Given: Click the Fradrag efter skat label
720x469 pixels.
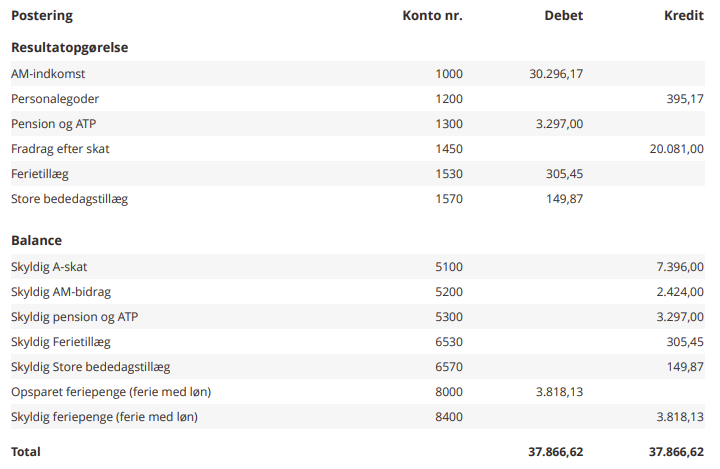Looking at the screenshot, I should 60,149.
